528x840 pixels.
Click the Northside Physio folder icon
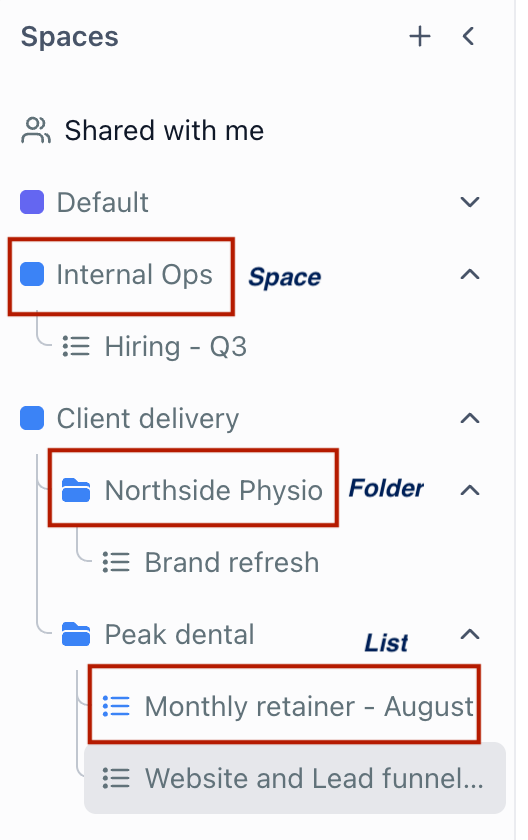tap(76, 490)
